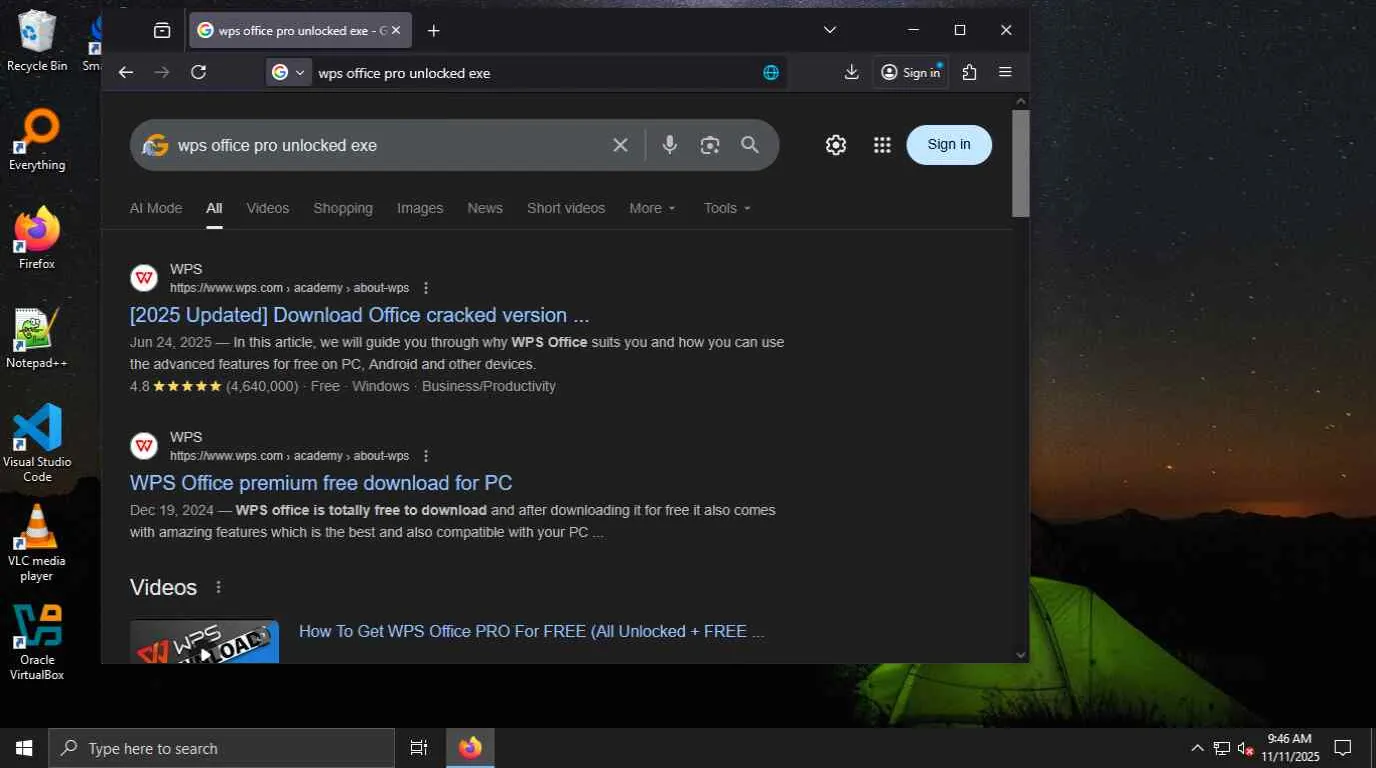Image resolution: width=1376 pixels, height=768 pixels.
Task: Play the WPS video thumbnail
Action: tap(204, 642)
